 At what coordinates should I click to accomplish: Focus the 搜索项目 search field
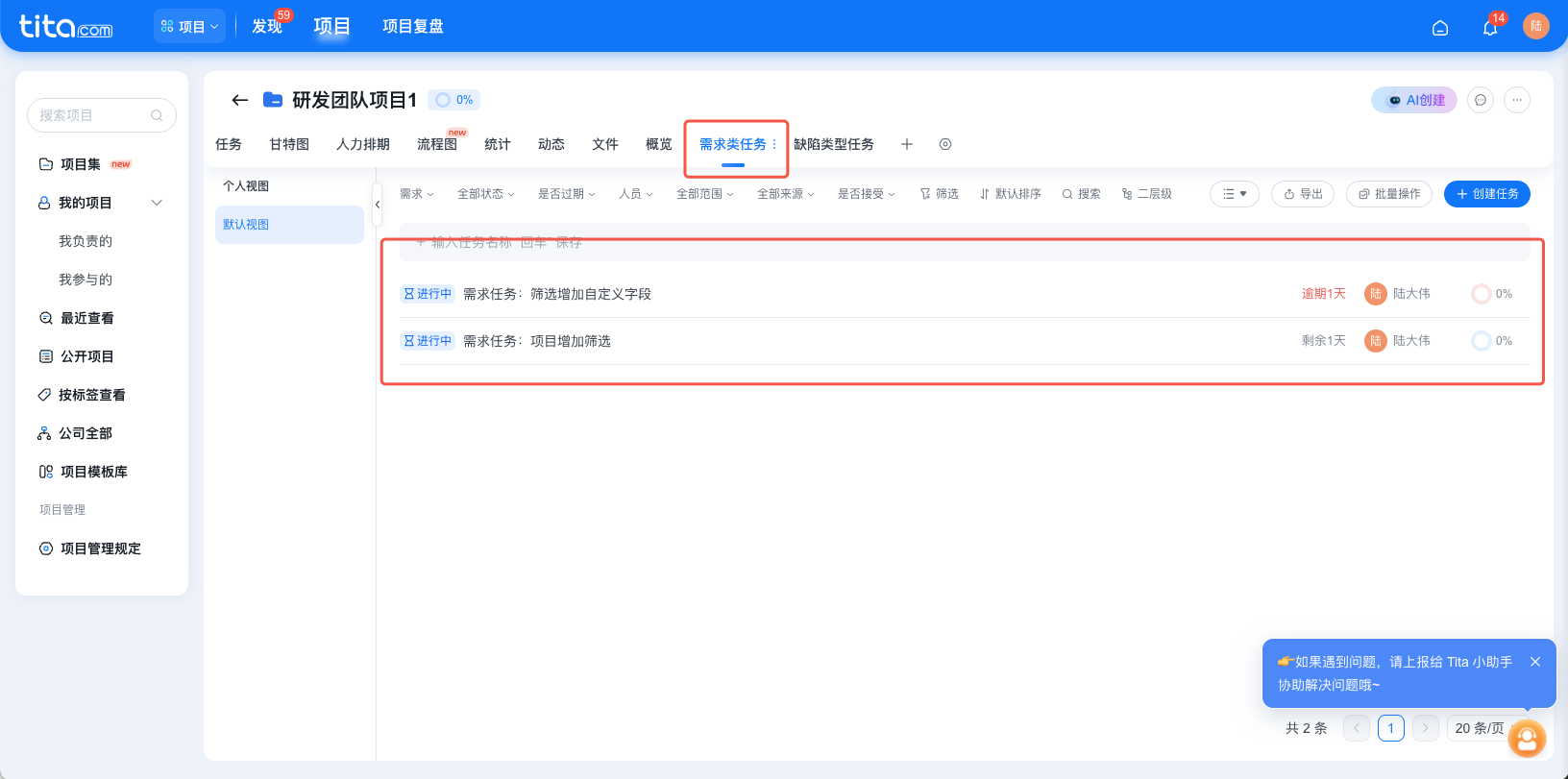[x=101, y=115]
